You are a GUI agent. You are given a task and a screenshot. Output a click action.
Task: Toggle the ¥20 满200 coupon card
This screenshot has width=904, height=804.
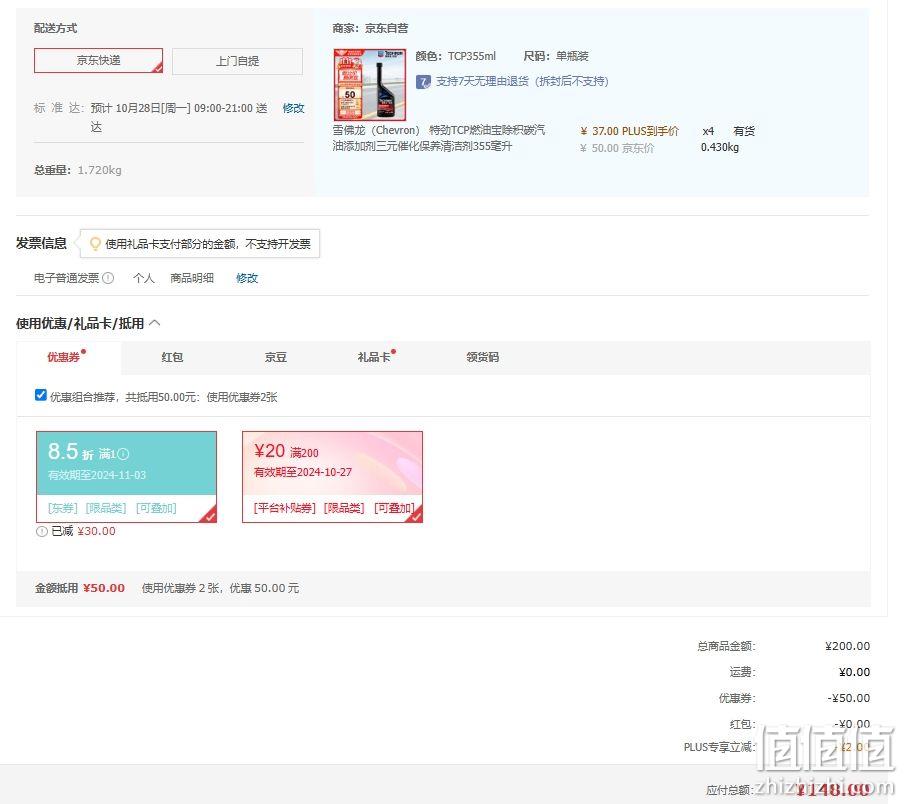pos(332,477)
